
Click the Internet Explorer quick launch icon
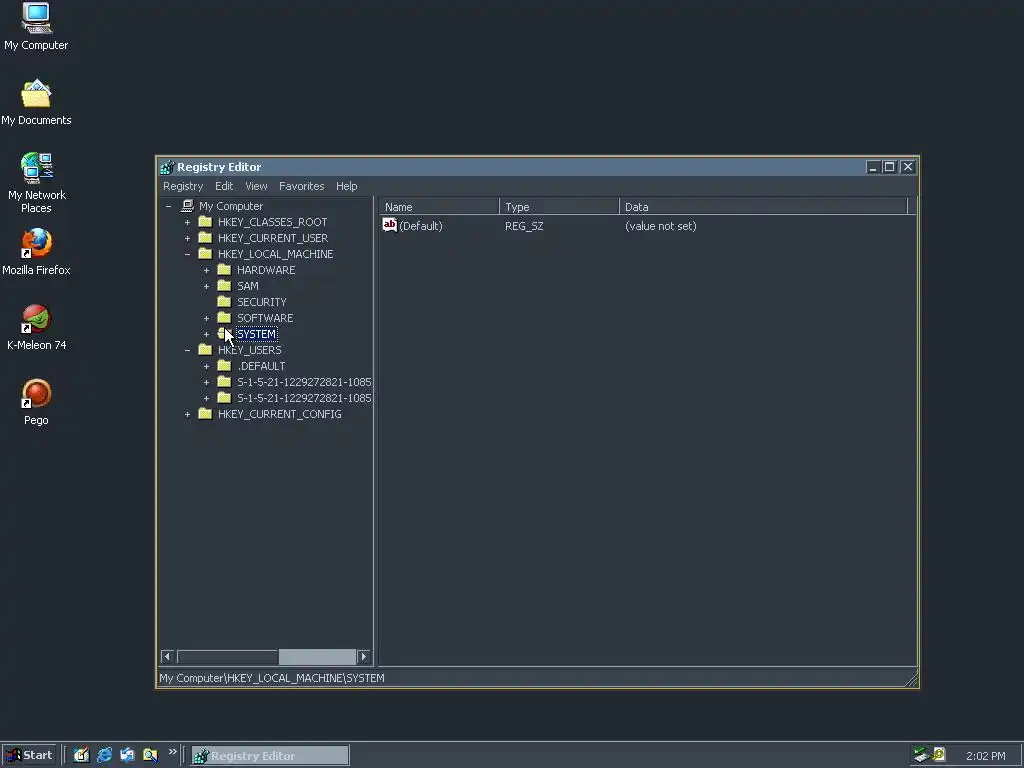[104, 755]
